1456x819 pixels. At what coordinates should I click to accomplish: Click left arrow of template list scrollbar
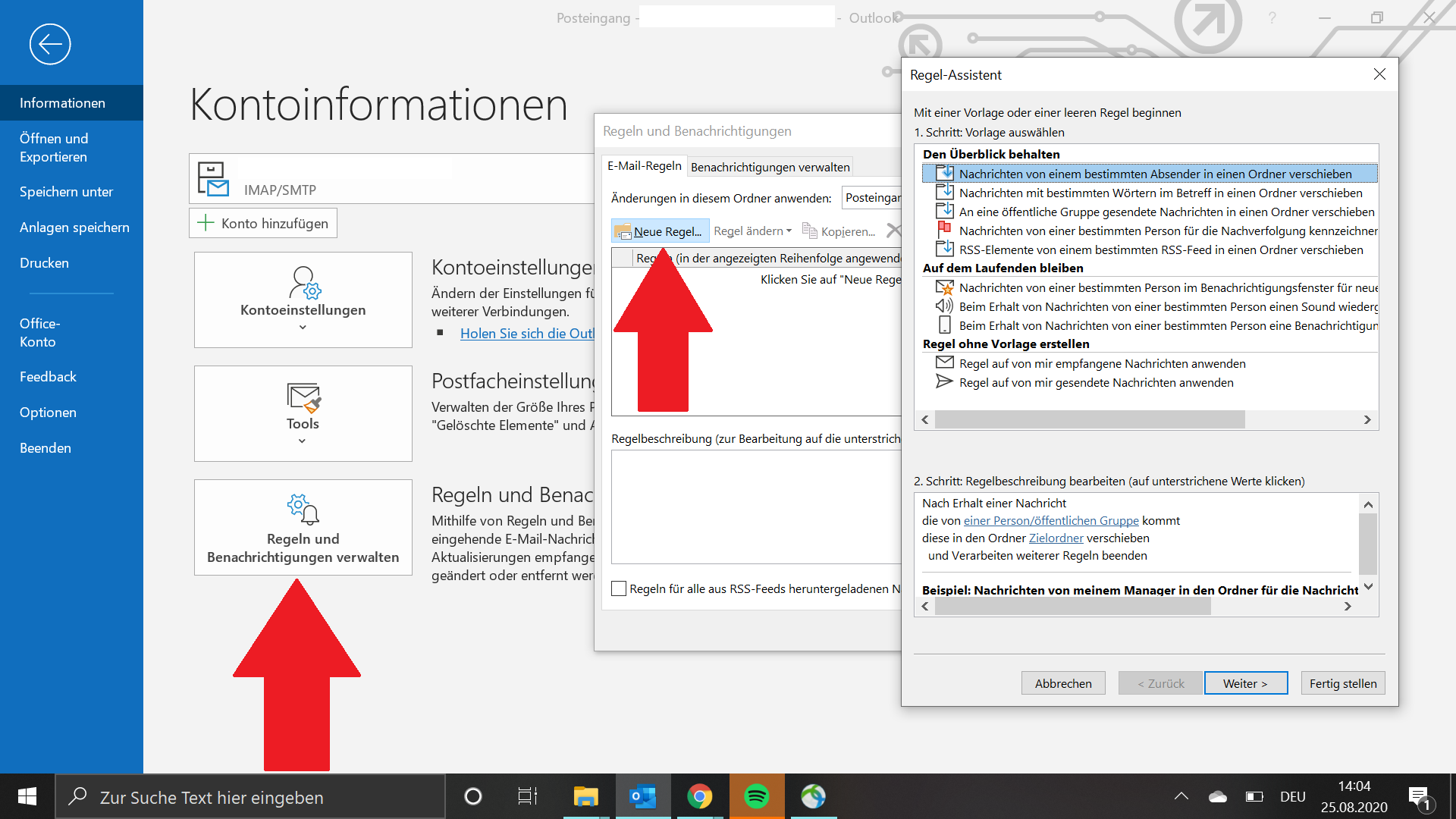[x=925, y=419]
